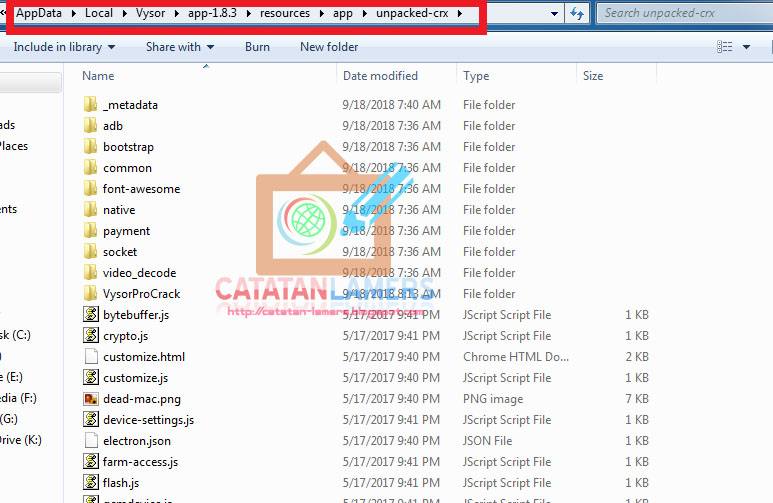Open the address bar history dropdown arrow
The width and height of the screenshot is (773, 503).
(554, 14)
